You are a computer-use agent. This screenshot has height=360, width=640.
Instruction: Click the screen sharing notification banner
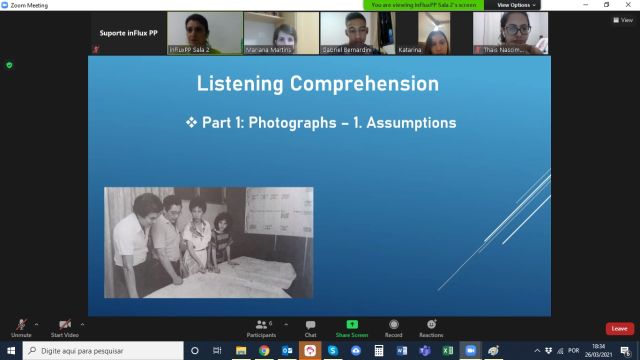[424, 5]
